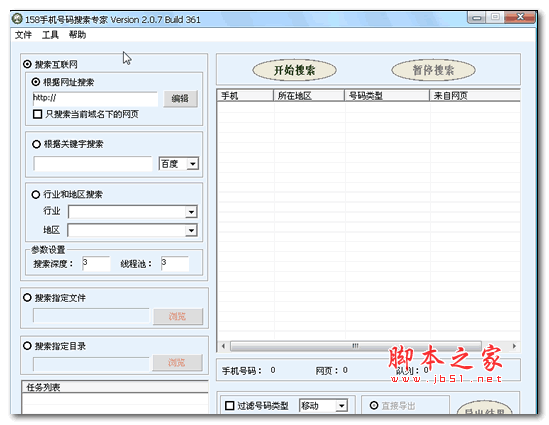Open the 文件 menu
The image size is (549, 425).
[x=23, y=35]
